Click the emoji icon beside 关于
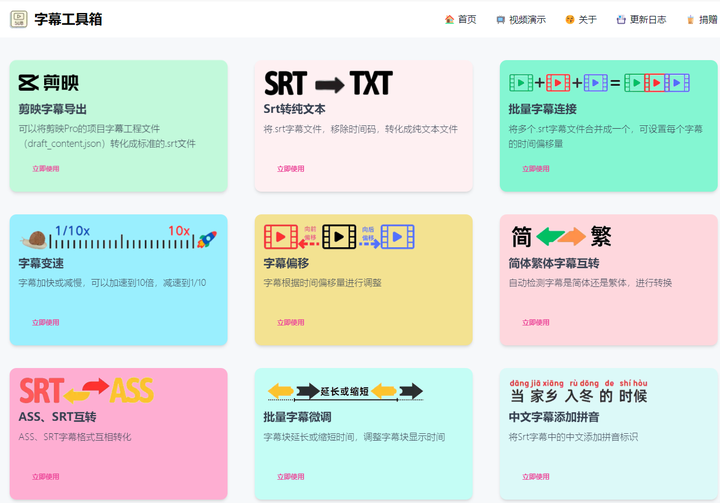Image resolution: width=720 pixels, height=503 pixels. 570,19
